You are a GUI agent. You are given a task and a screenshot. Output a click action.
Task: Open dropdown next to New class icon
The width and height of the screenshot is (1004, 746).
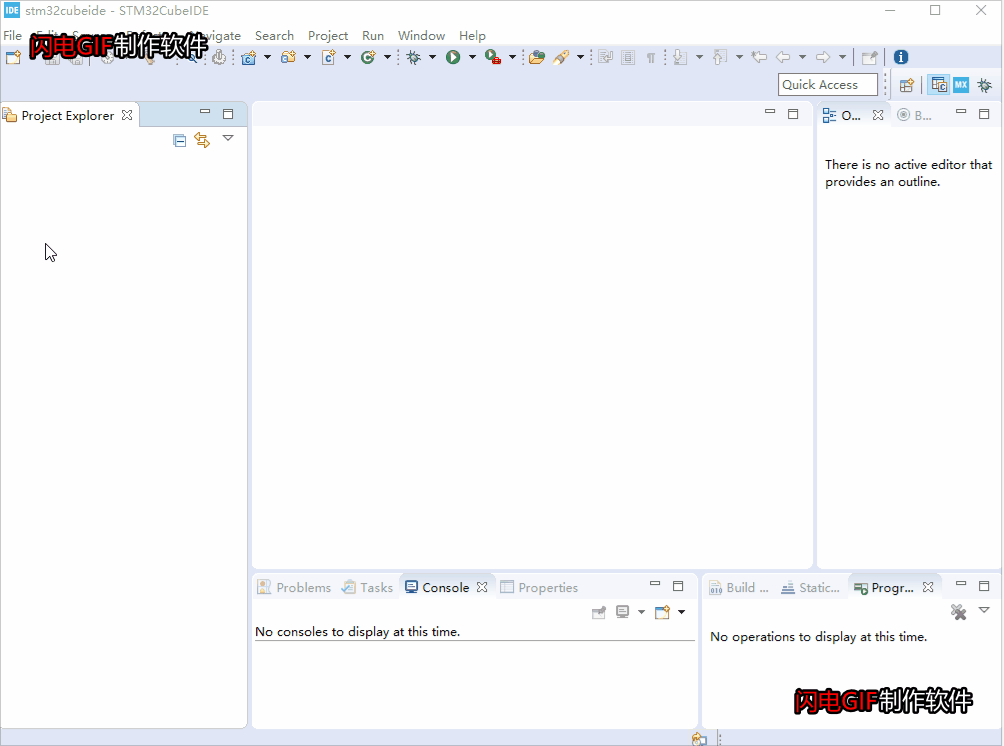[387, 58]
